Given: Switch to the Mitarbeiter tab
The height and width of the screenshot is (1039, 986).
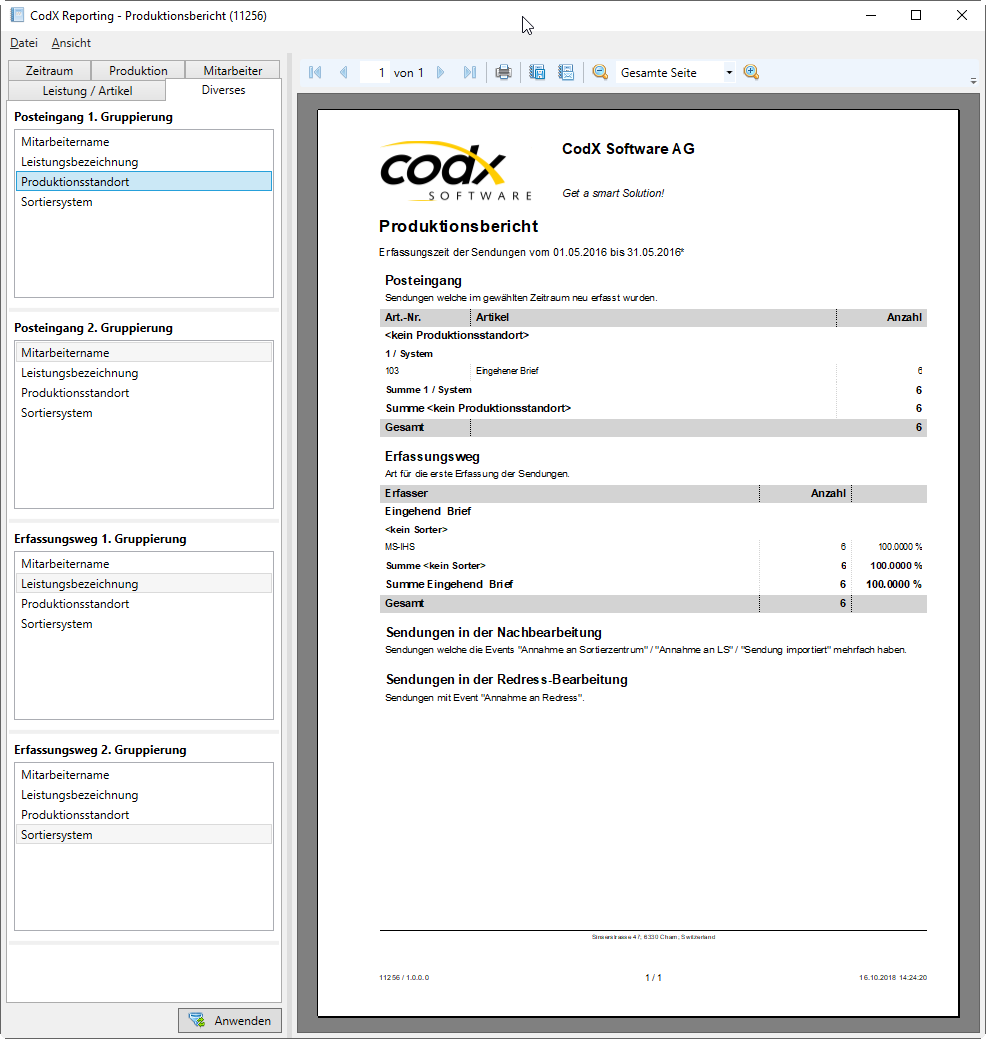Looking at the screenshot, I should [233, 70].
